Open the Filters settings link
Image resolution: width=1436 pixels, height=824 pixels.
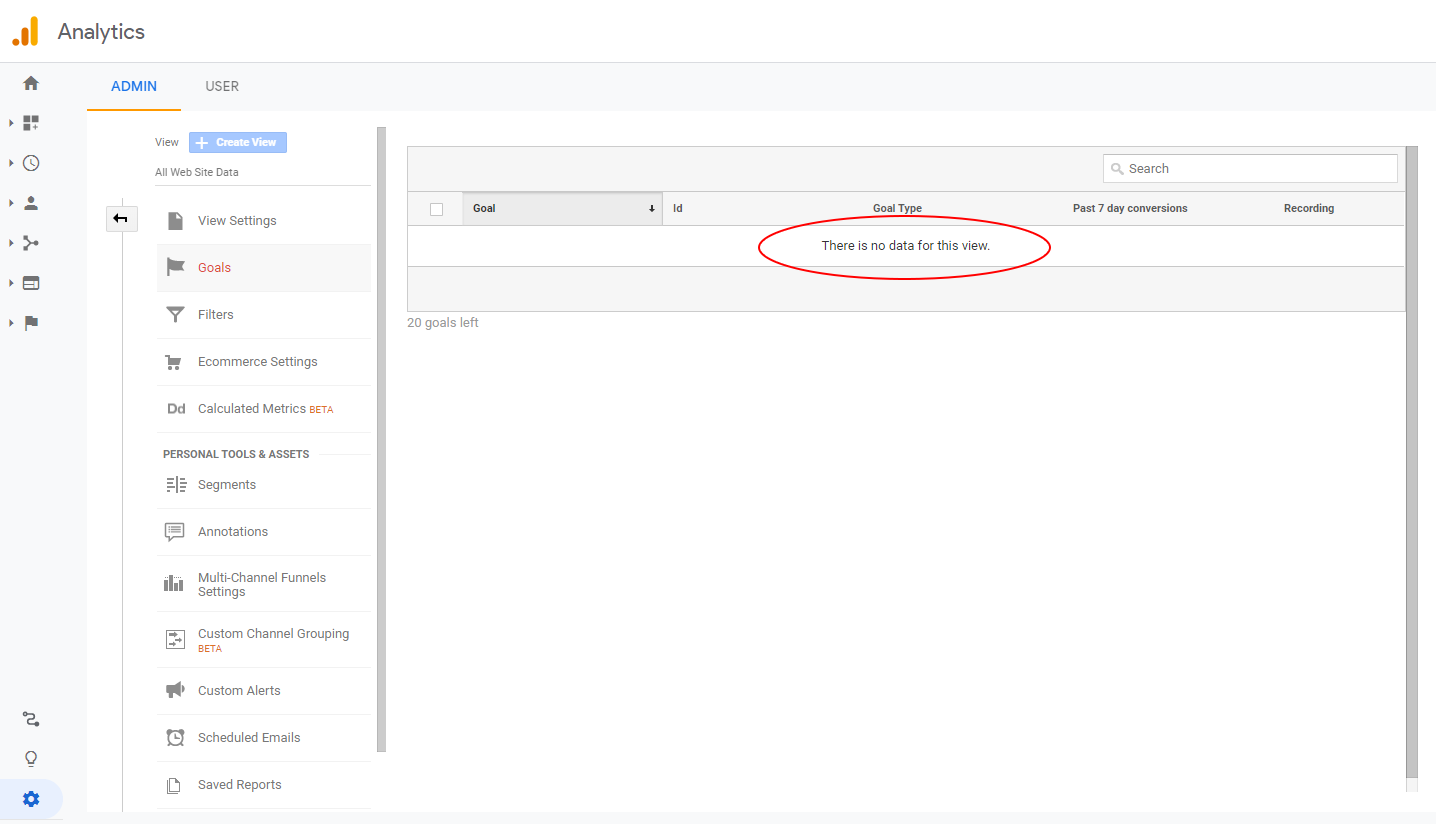[216, 314]
